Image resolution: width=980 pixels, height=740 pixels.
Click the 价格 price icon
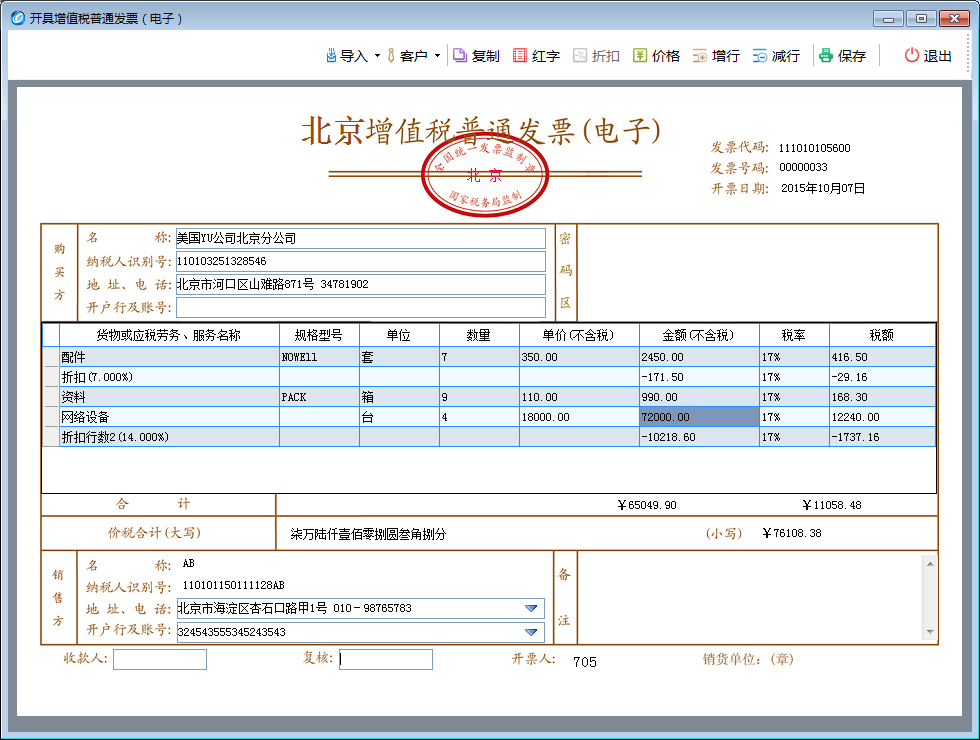(640, 56)
